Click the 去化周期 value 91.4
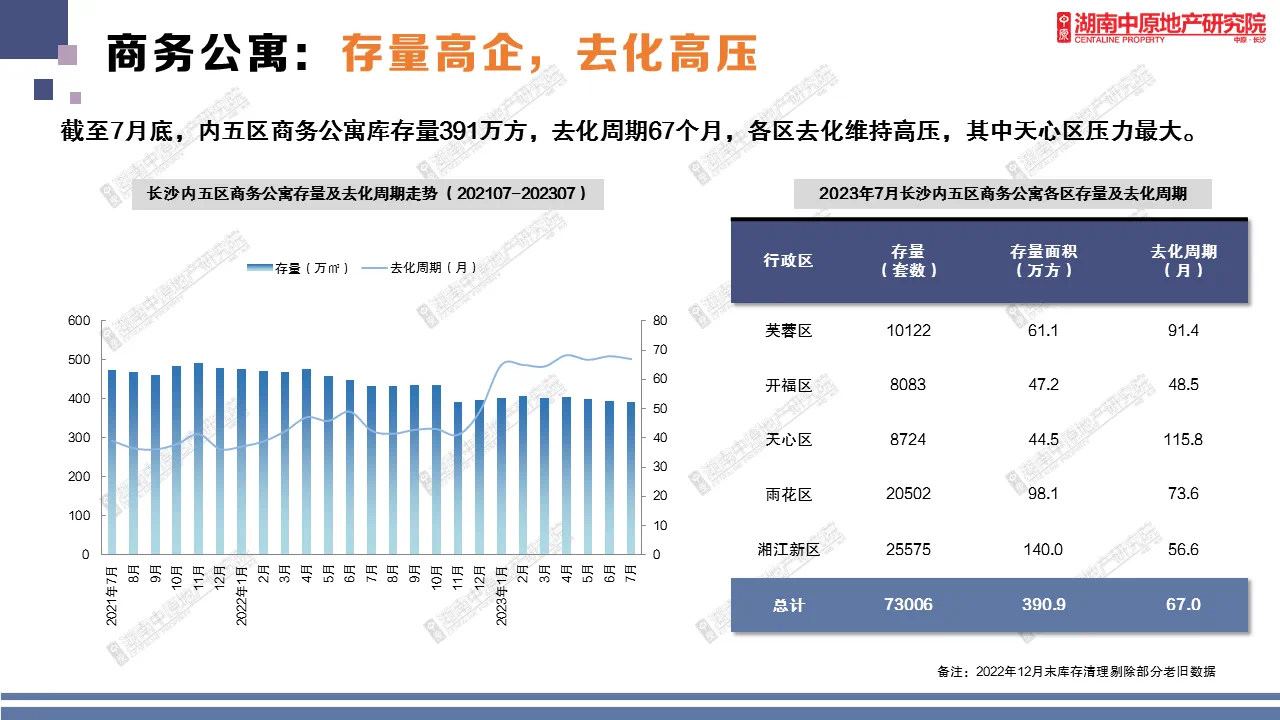 (x=1183, y=330)
